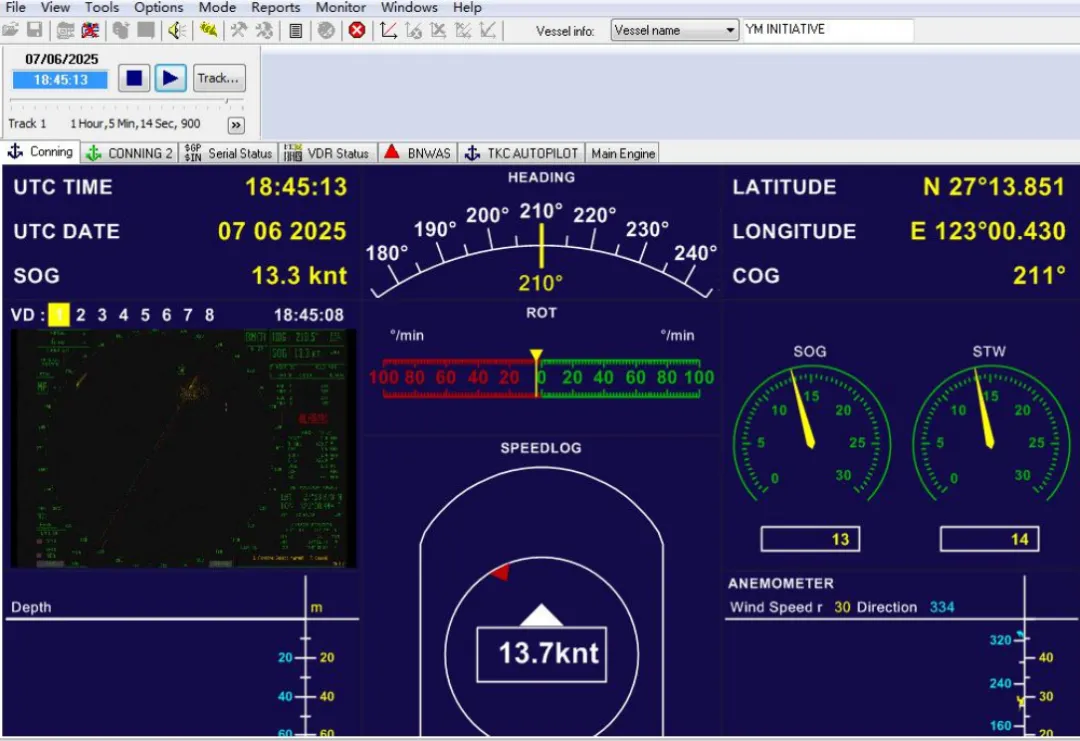Click the ROT rate-of-turn scale bar
Viewport: 1080px width, 741px height.
(541, 378)
